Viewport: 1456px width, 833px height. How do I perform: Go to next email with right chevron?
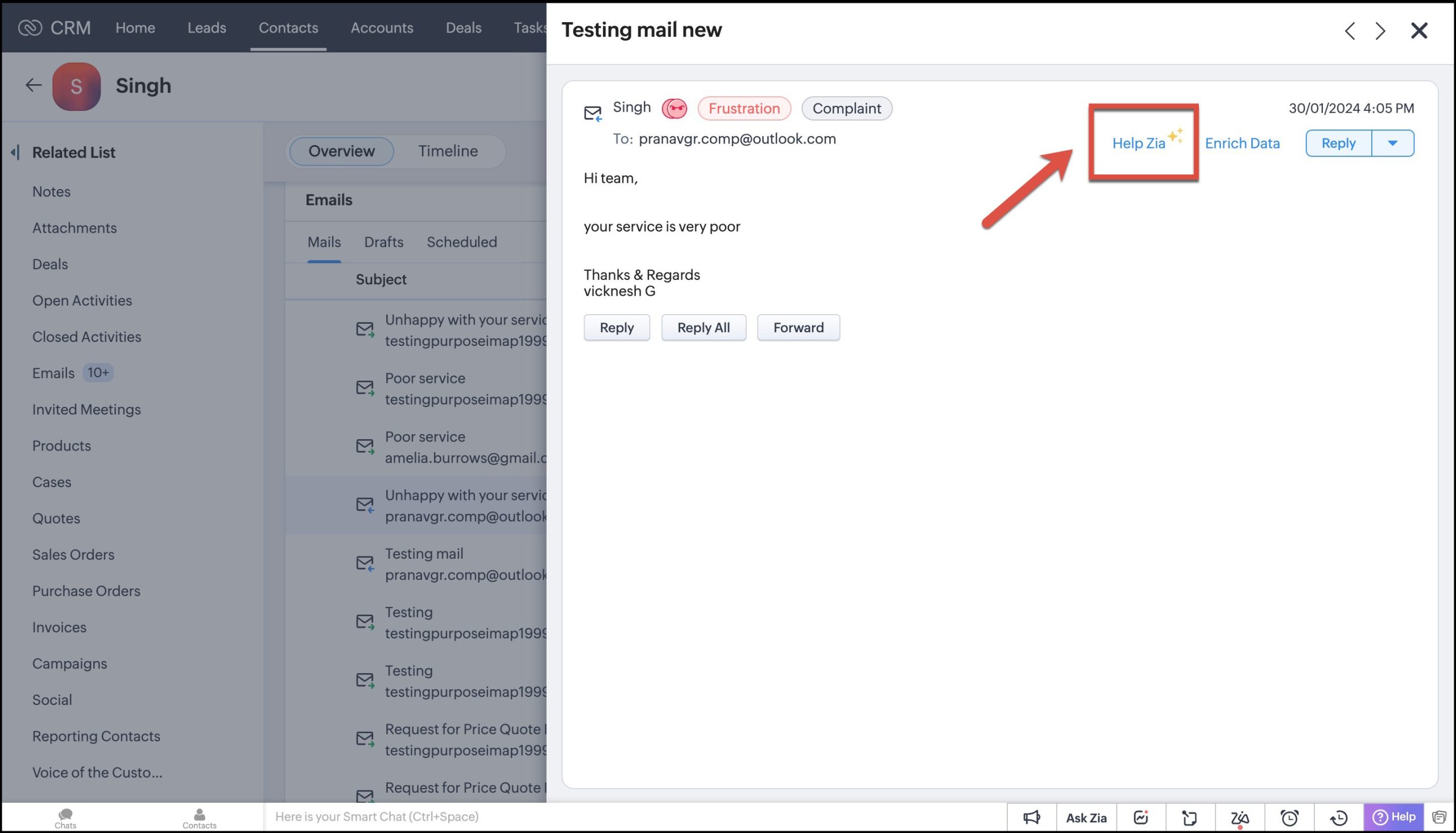pos(1380,30)
